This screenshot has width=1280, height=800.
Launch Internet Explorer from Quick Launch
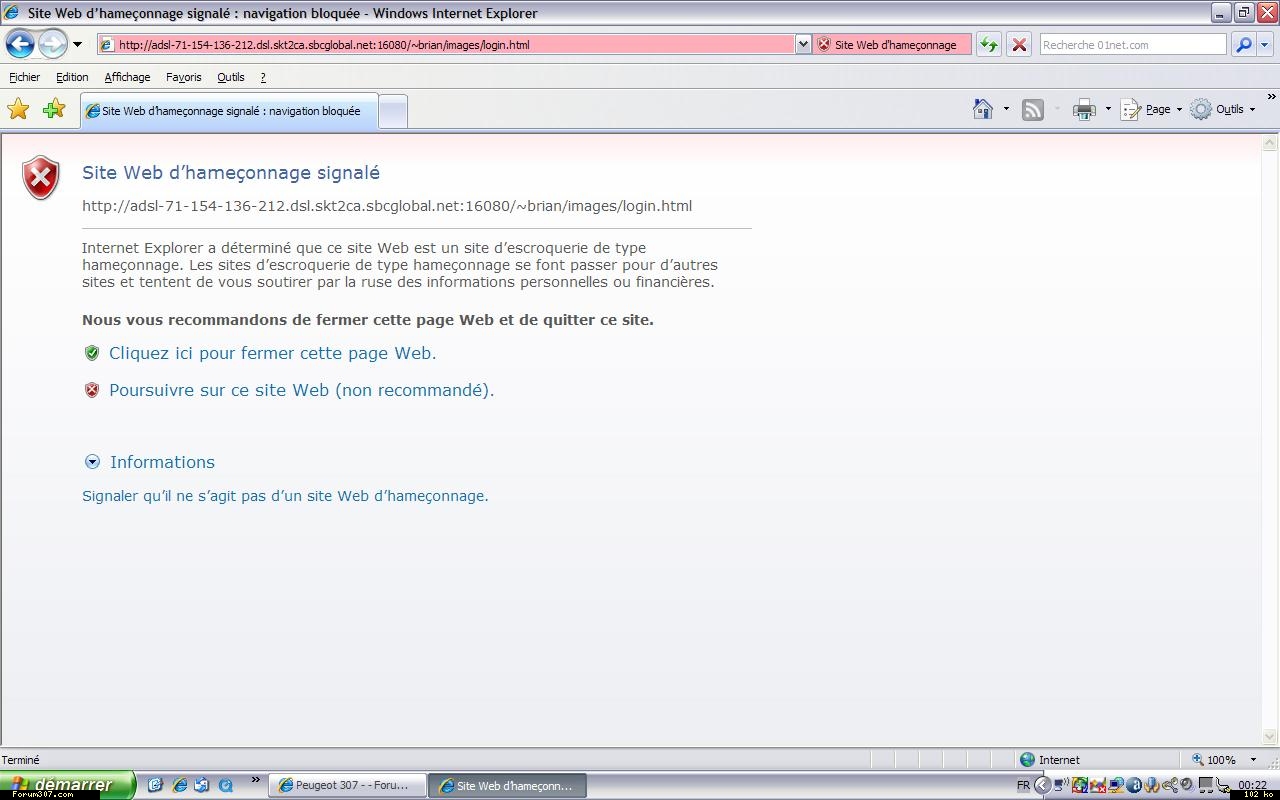[x=180, y=786]
